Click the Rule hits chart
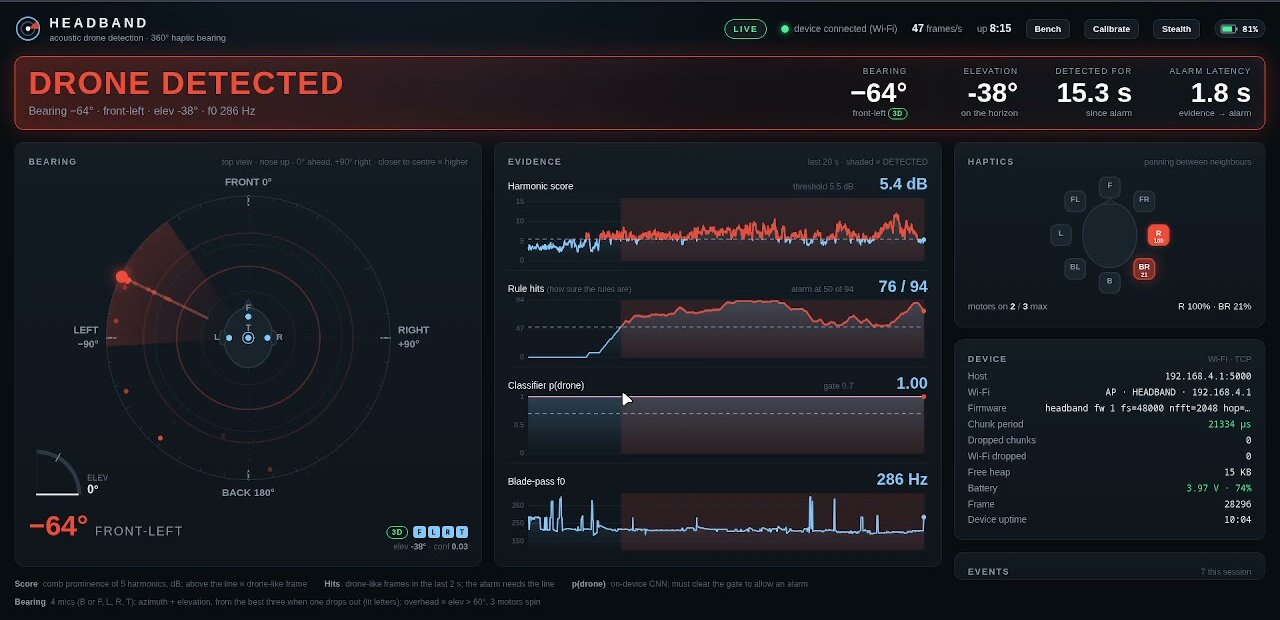Viewport: 1280px width, 620px height. click(726, 328)
